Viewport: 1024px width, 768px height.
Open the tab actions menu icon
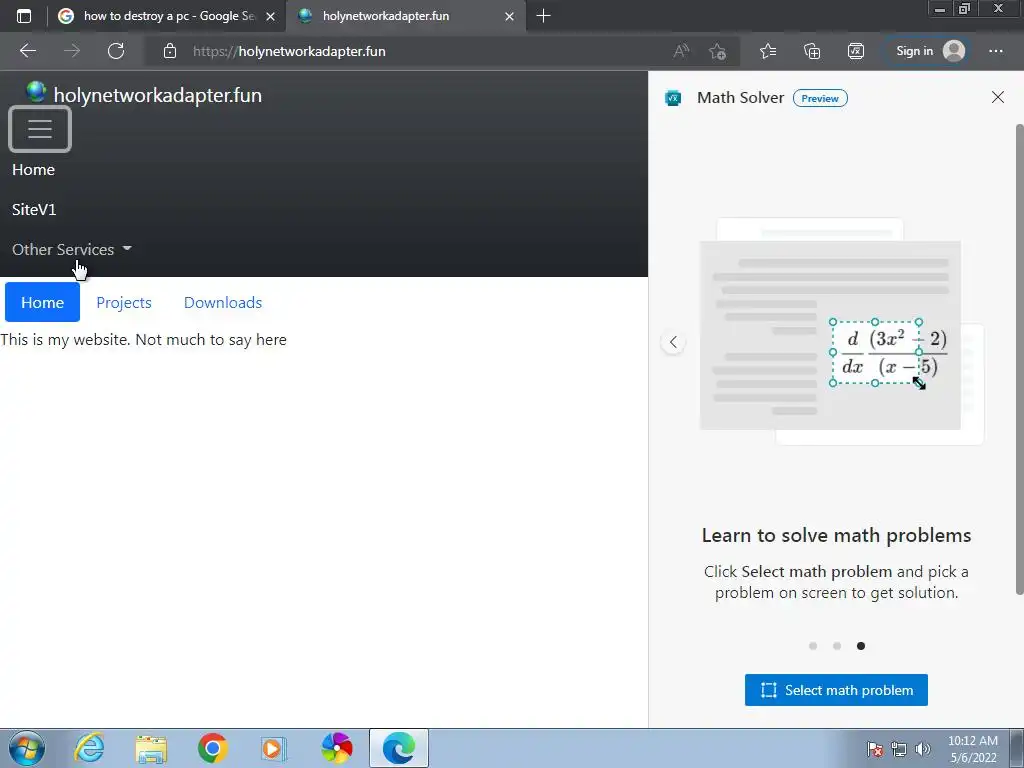[x=24, y=16]
